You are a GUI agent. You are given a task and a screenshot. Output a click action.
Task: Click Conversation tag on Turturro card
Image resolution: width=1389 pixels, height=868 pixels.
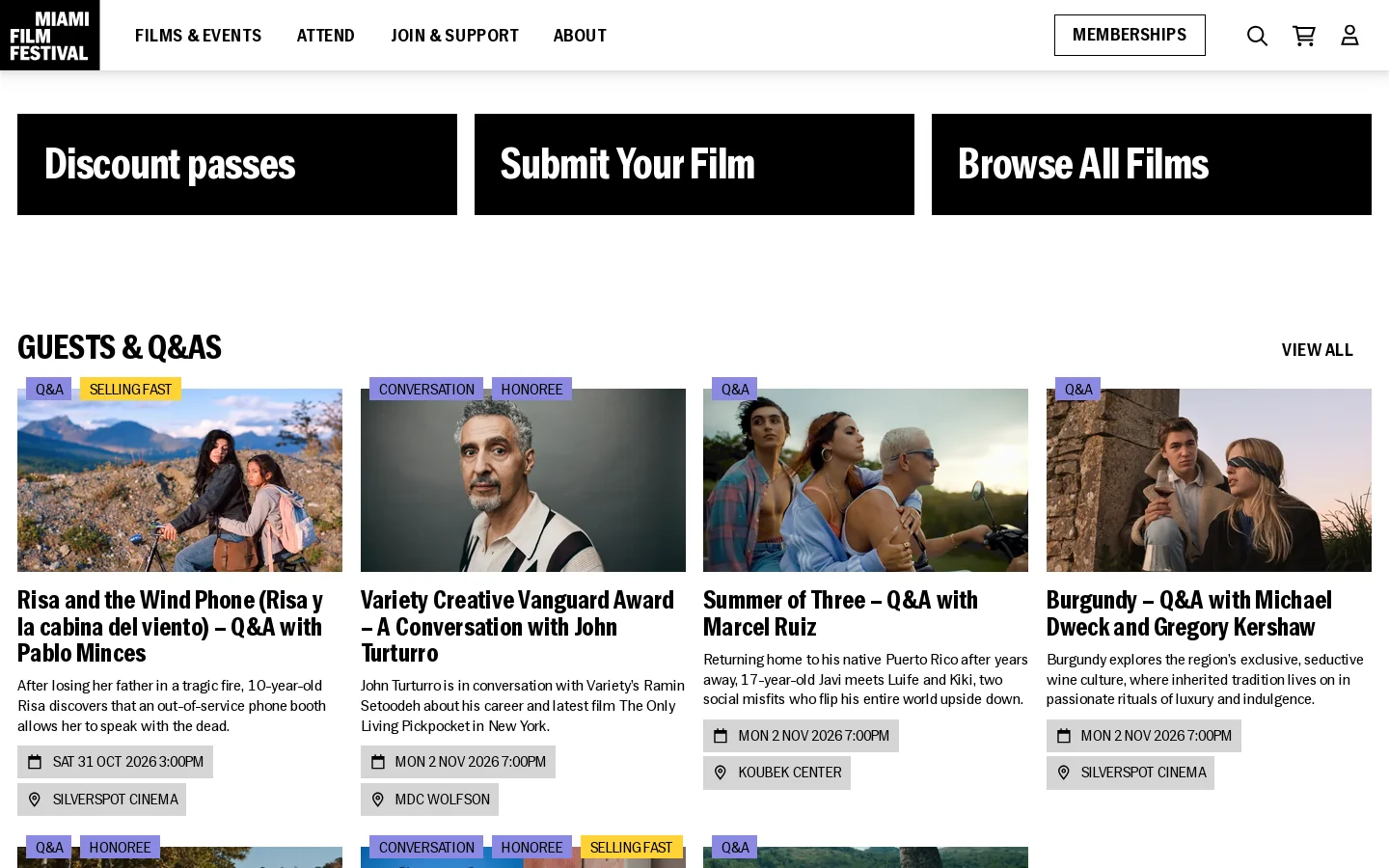click(x=426, y=390)
